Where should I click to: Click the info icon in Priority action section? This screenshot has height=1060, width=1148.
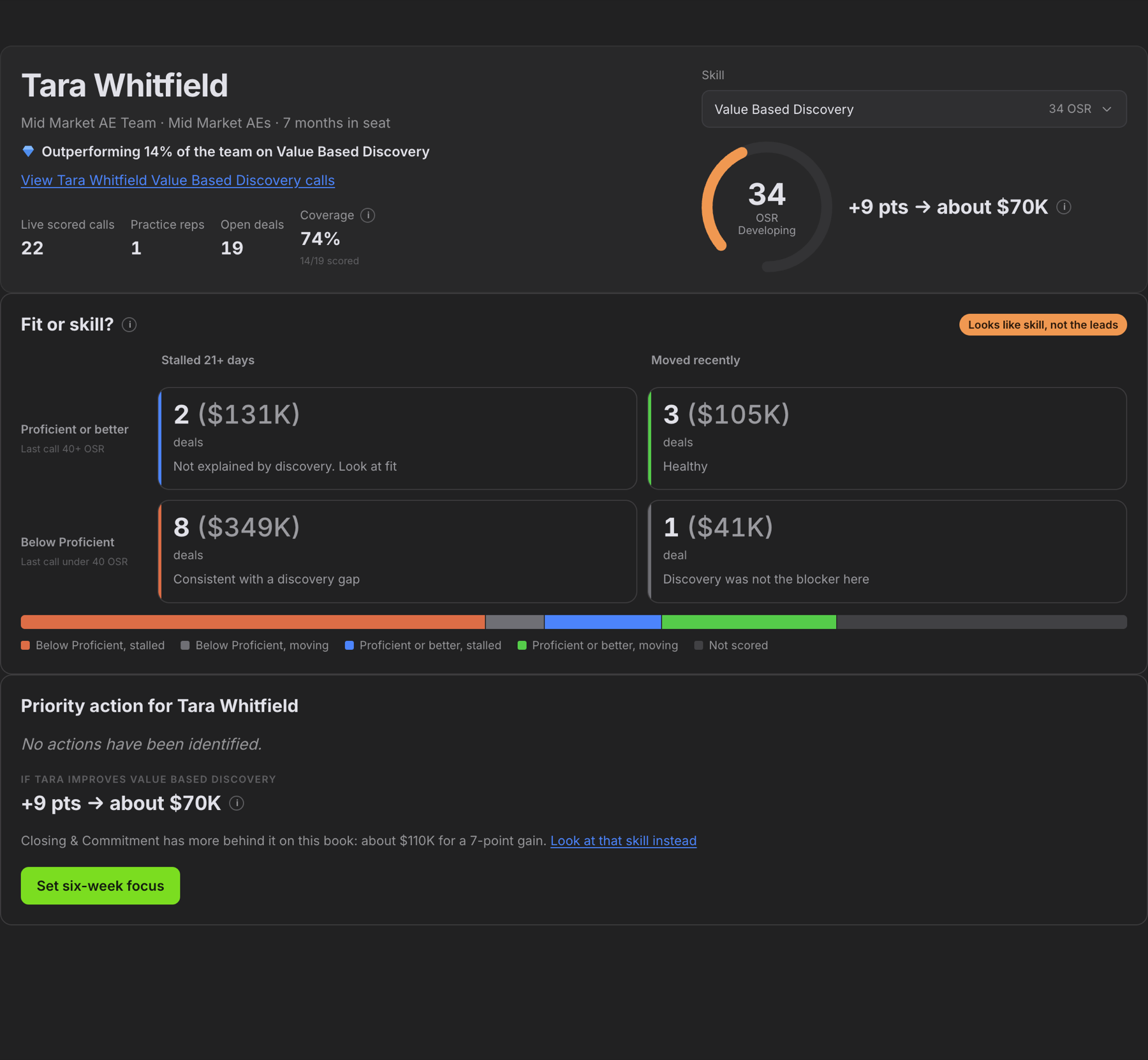[237, 803]
